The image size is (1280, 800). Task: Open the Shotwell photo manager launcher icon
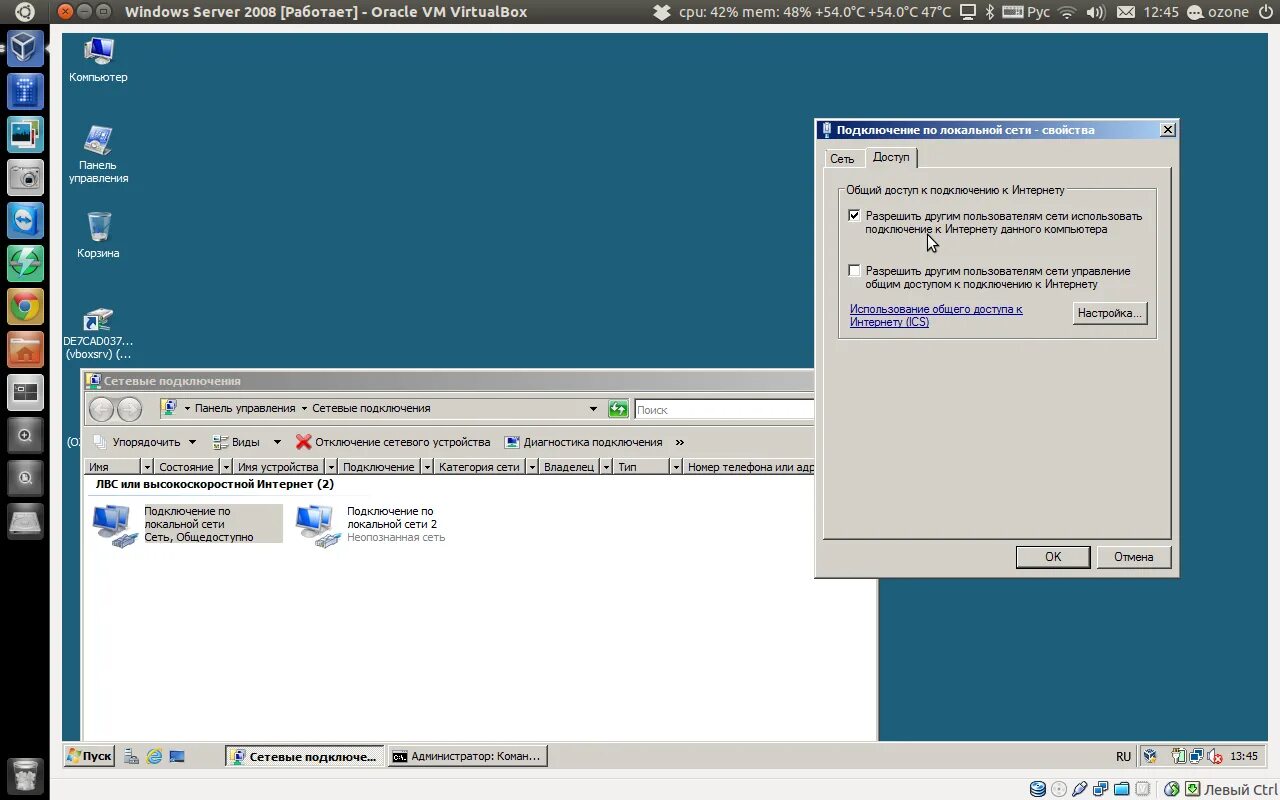[x=25, y=134]
